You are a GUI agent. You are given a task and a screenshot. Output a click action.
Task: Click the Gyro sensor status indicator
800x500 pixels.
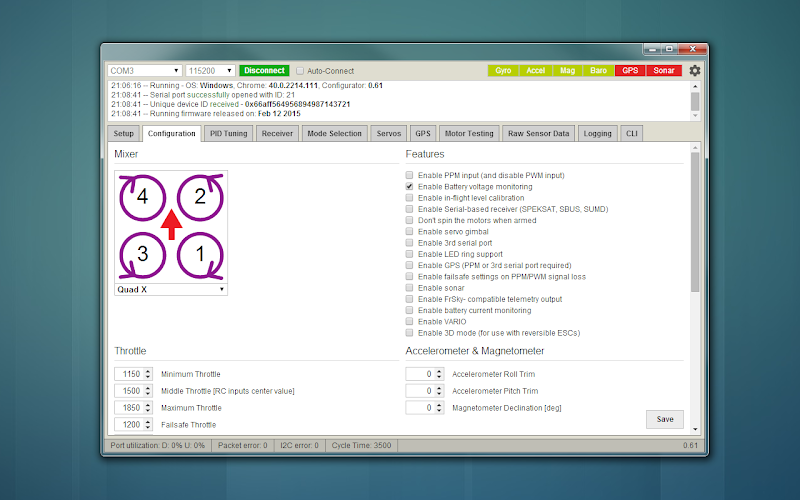point(503,70)
